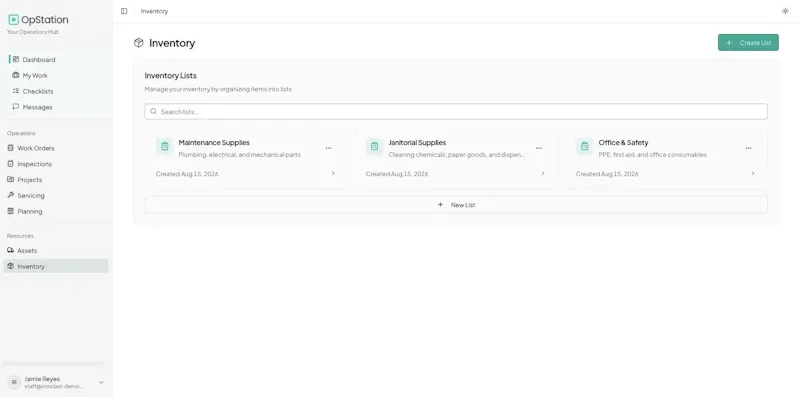Click the OpStation logo icon
The image size is (800, 397).
[14, 20]
